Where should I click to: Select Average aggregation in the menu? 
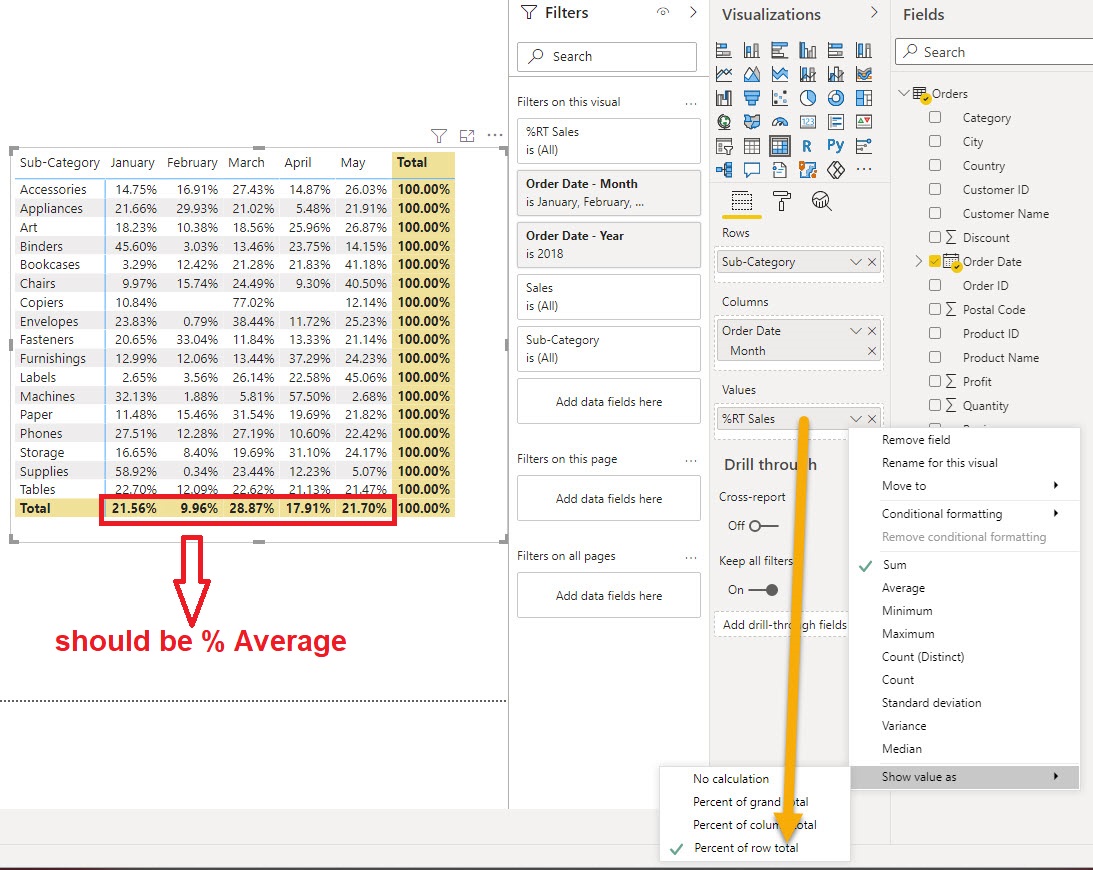tap(965, 588)
